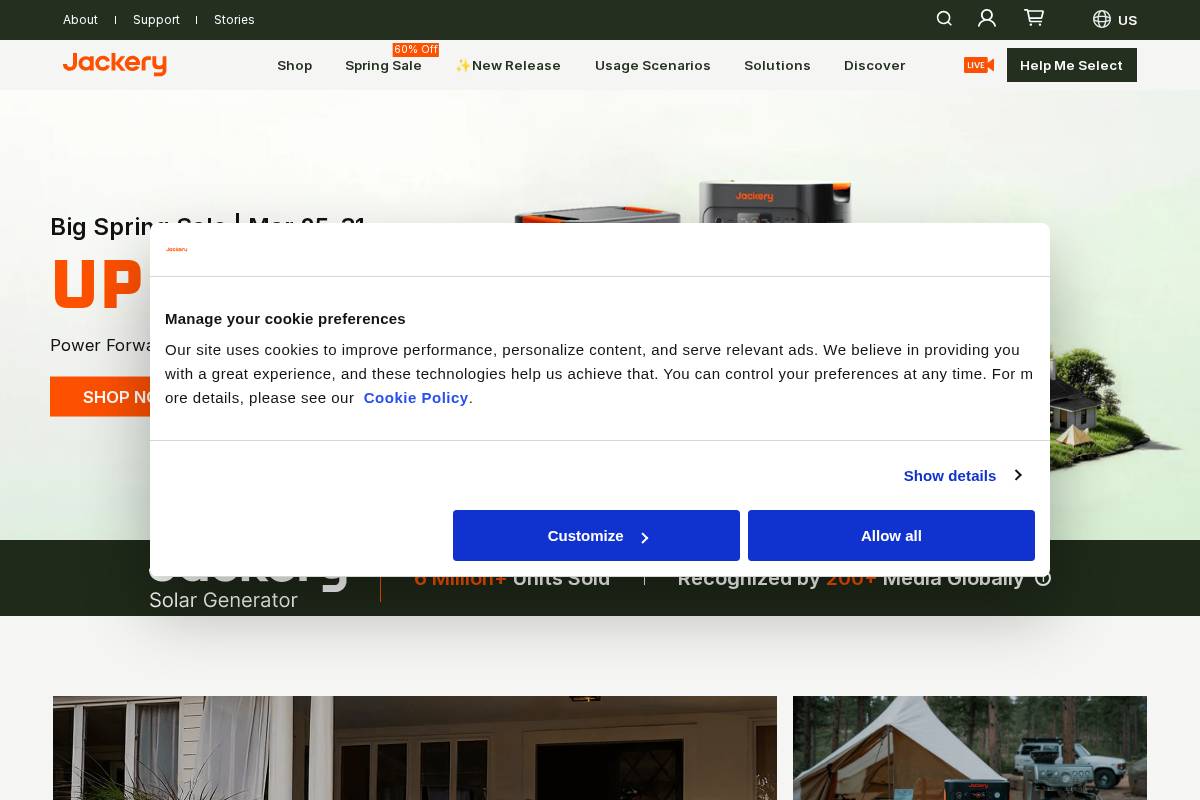Open the Usage Scenarios dropdown

[x=652, y=65]
